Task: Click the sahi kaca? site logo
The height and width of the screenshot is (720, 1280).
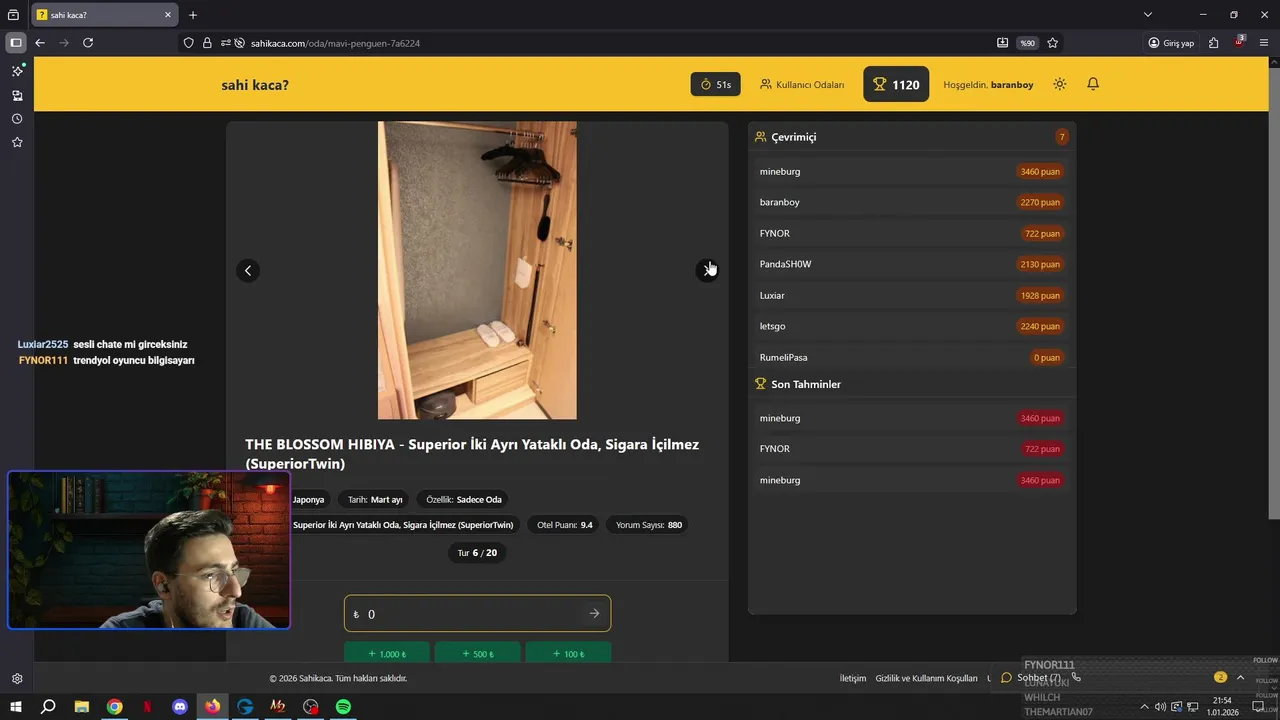Action: pos(255,85)
